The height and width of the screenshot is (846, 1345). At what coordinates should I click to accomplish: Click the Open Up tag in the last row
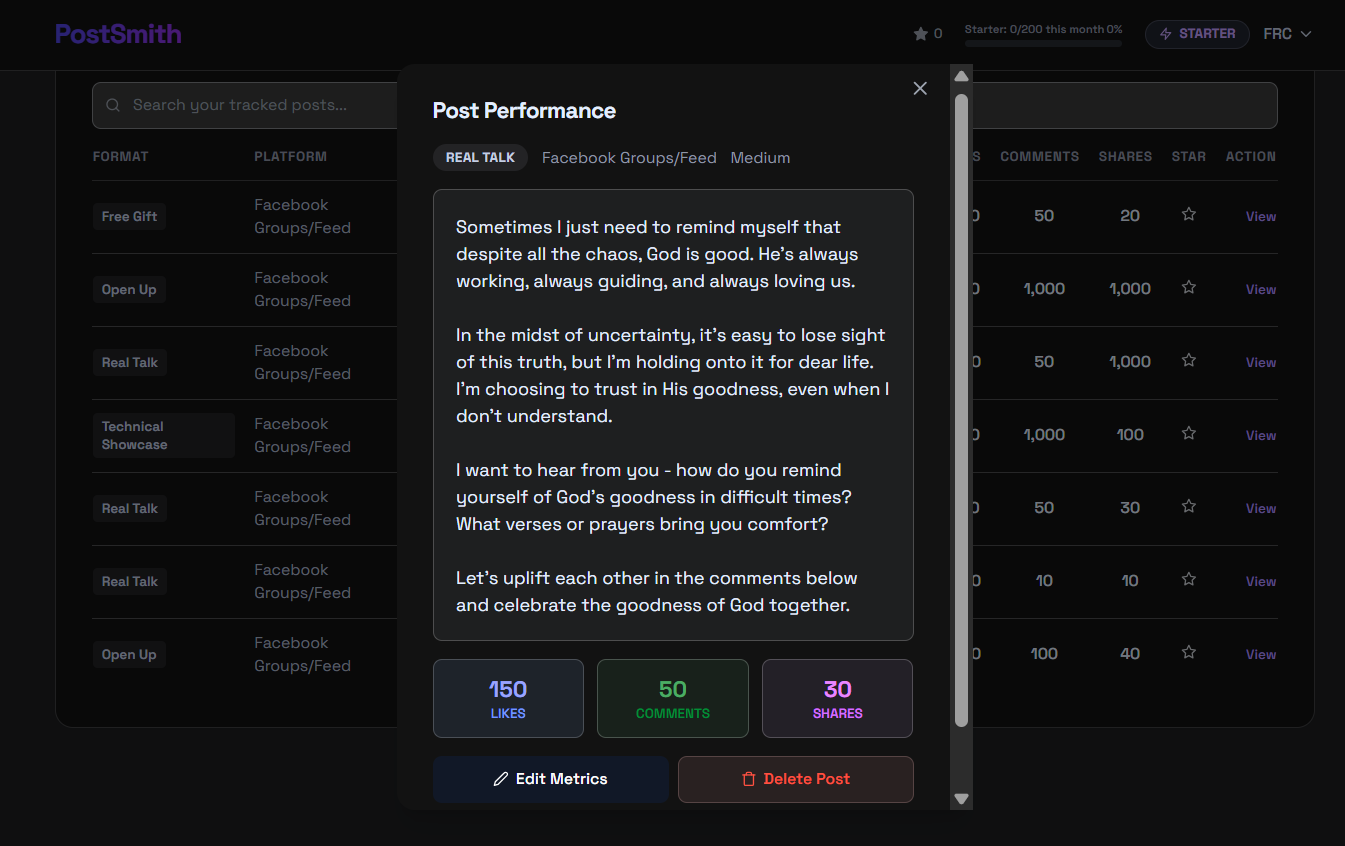(129, 655)
